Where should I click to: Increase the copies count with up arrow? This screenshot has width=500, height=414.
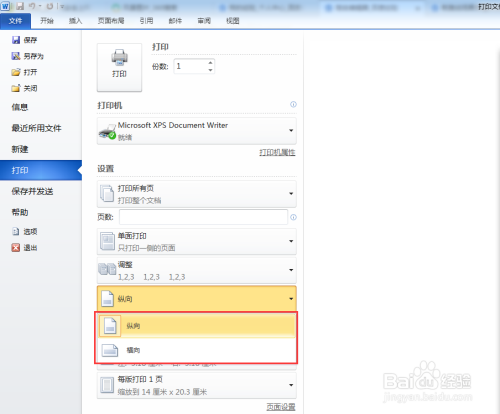210,63
